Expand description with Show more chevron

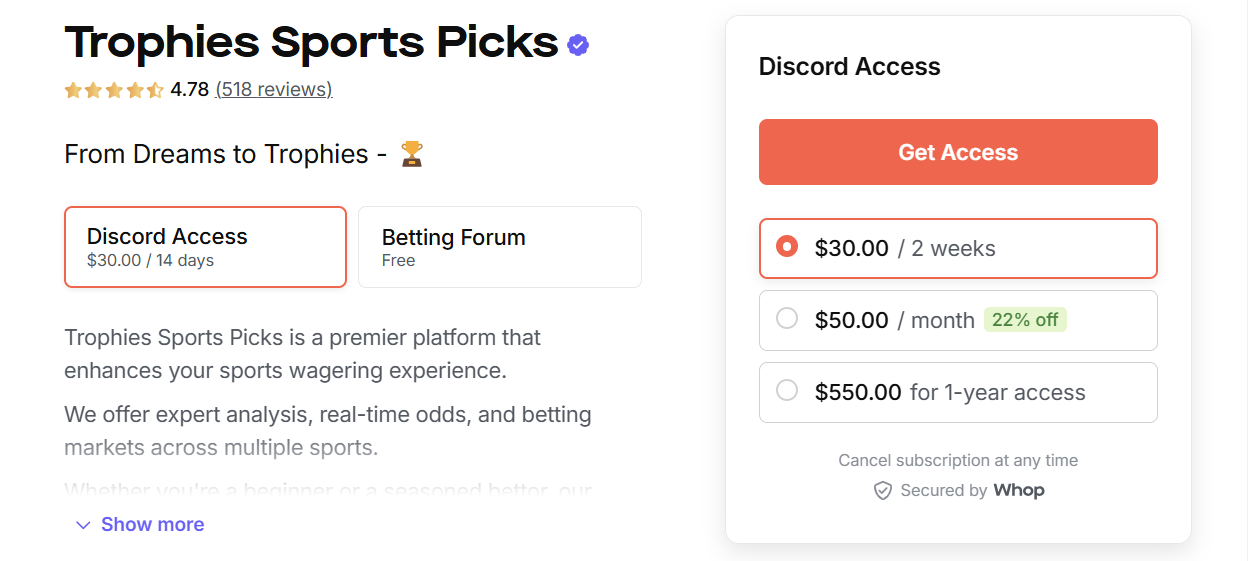tap(83, 525)
